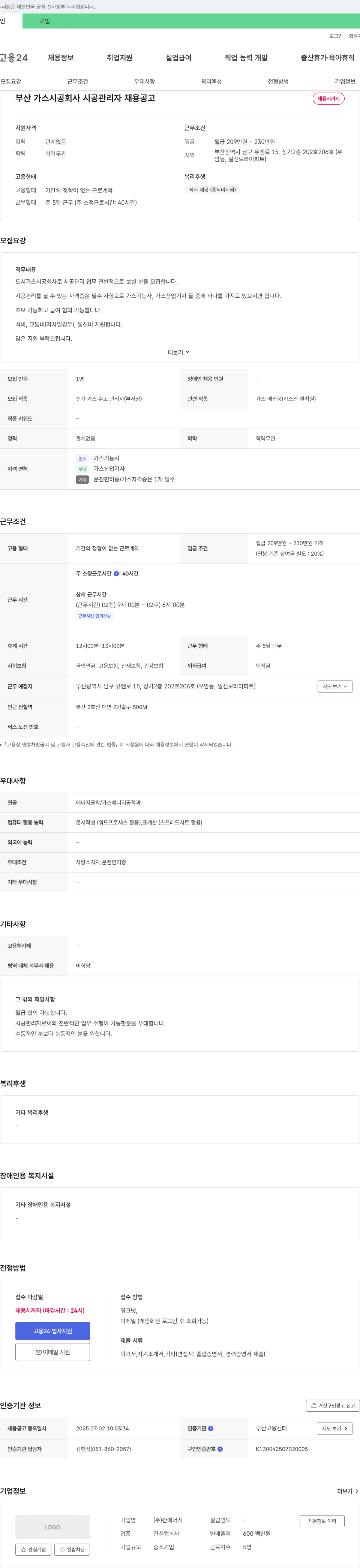Click the 우대 가스산업기사 license entry
The width and height of the screenshot is (360, 1568).
tap(100, 469)
